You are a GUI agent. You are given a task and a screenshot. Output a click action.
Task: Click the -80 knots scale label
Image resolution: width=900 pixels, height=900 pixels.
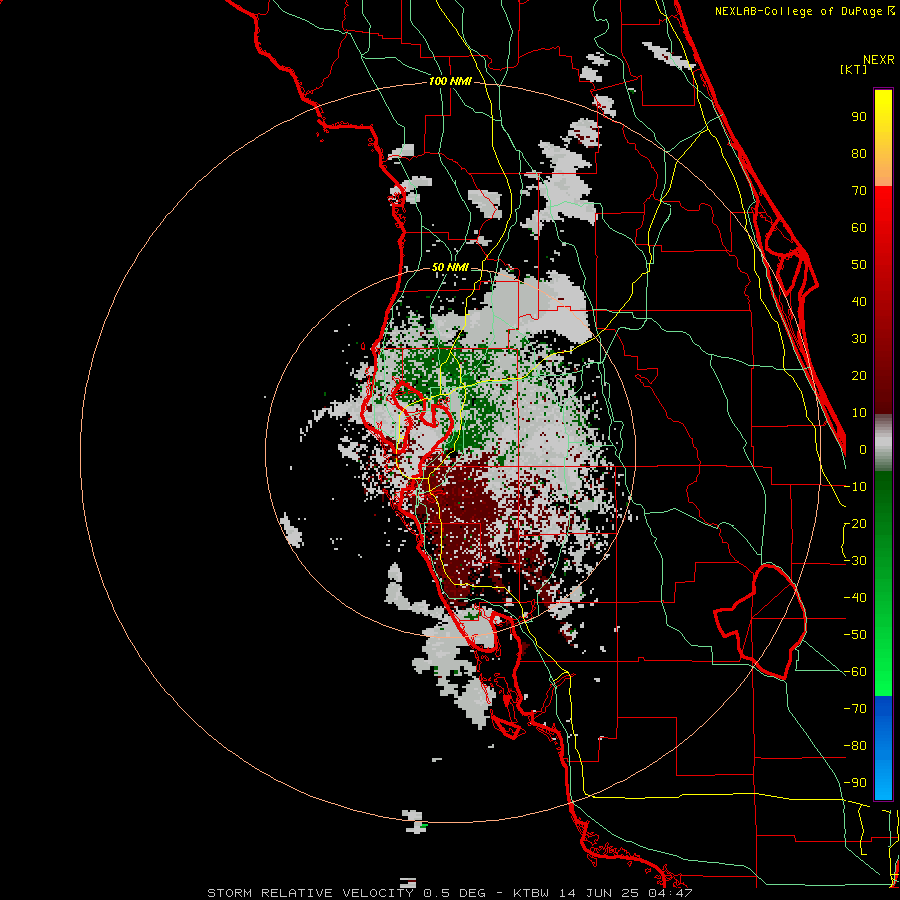click(856, 746)
